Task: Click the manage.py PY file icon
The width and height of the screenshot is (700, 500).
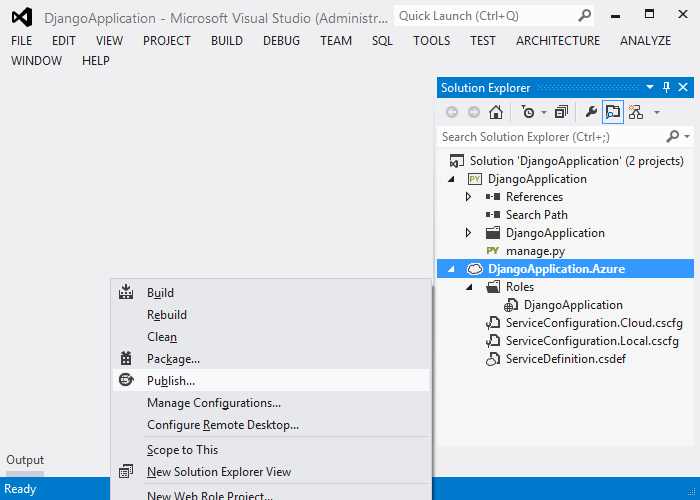Action: point(493,251)
